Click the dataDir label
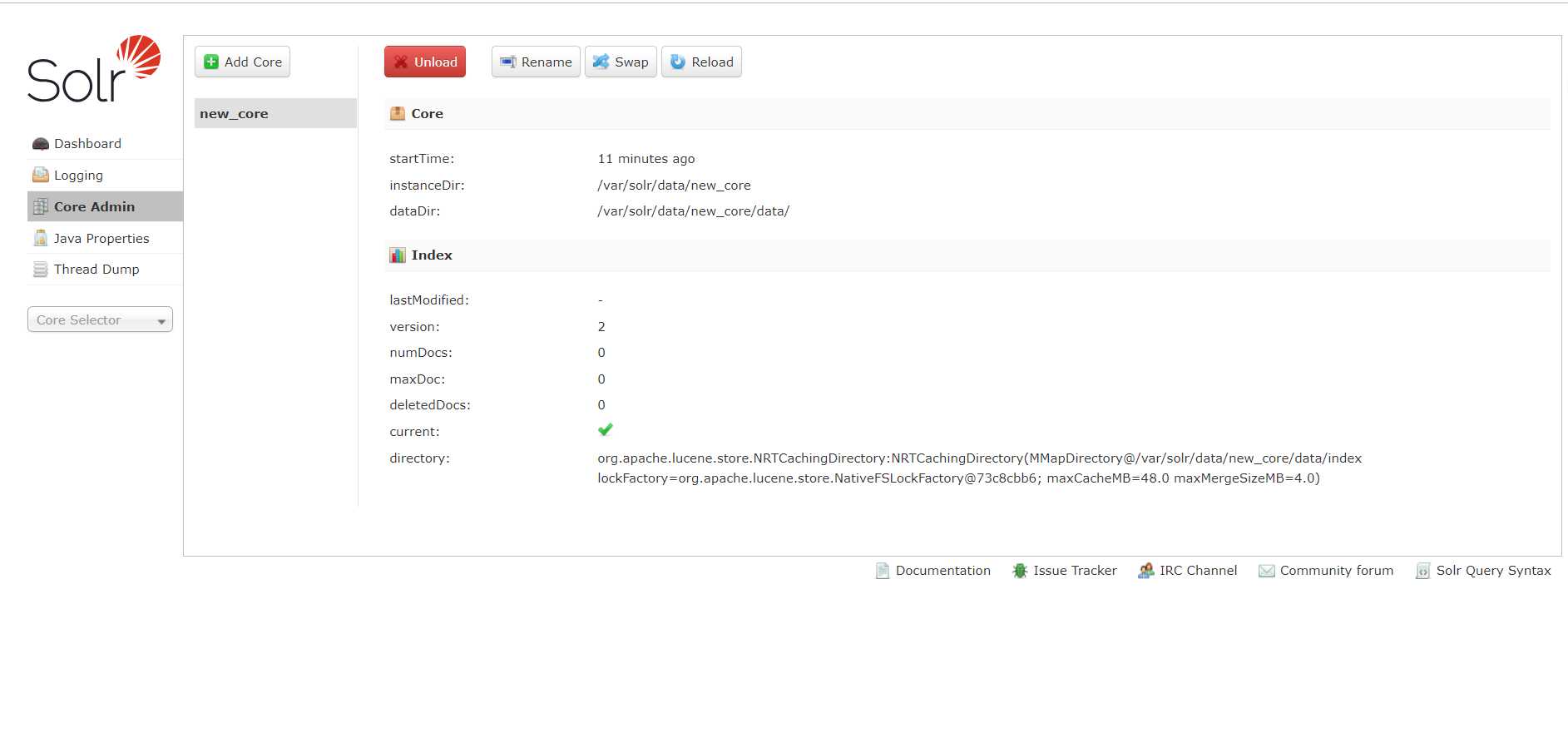This screenshot has height=733, width=1568. pyautogui.click(x=414, y=211)
